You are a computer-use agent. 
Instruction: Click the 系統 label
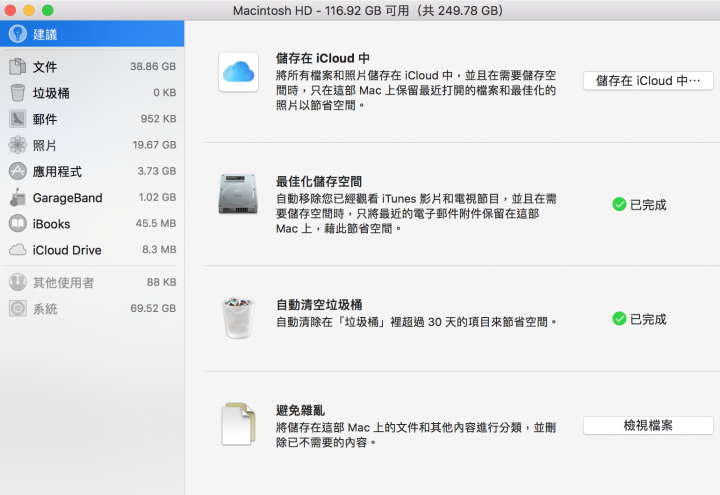pyautogui.click(x=45, y=309)
